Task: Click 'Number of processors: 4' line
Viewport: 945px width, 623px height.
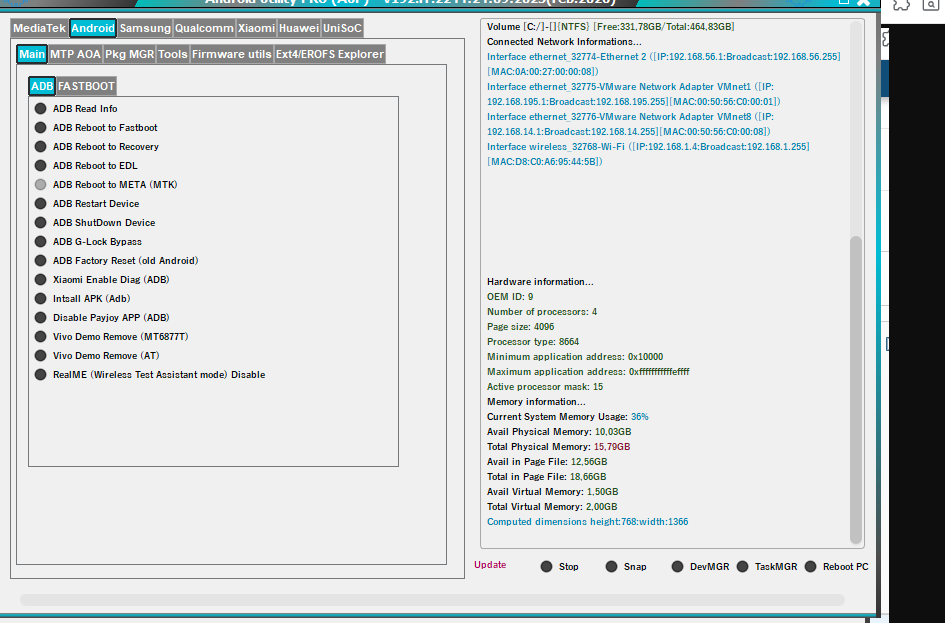Action: (542, 312)
